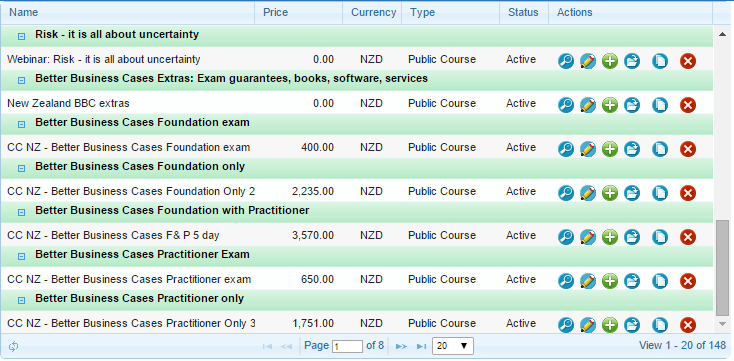This screenshot has width=734, height=361.
Task: Click the page number input field
Action: pyautogui.click(x=347, y=346)
